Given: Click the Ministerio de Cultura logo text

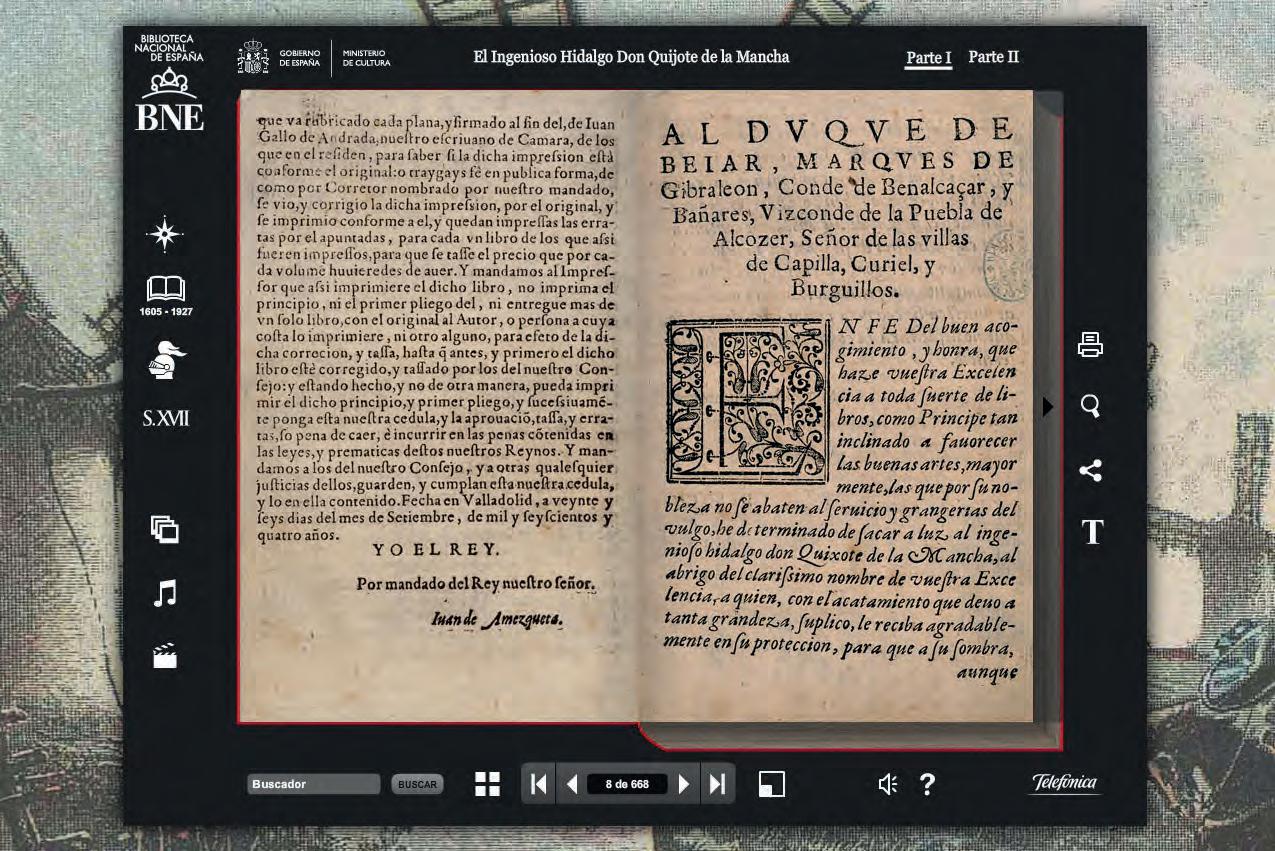Looking at the screenshot, I should [x=366, y=58].
